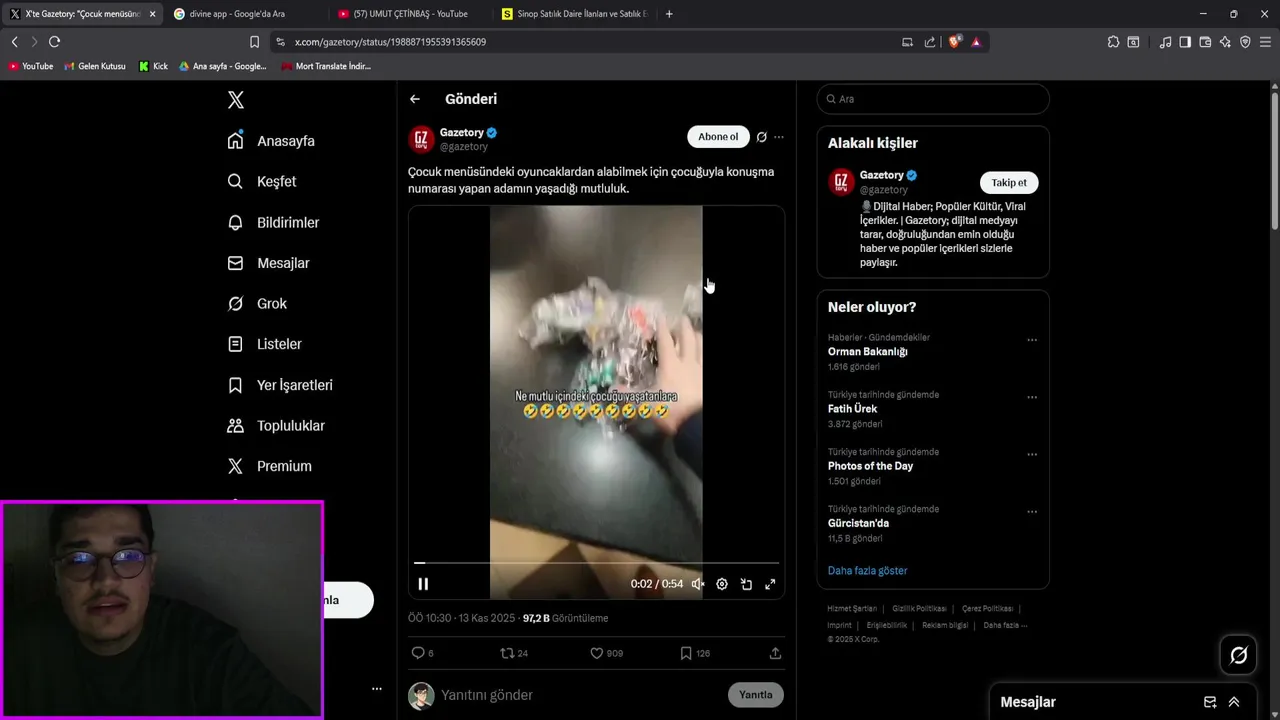
Task: Open the Brave VPN shield icon
Action: pos(1245,42)
